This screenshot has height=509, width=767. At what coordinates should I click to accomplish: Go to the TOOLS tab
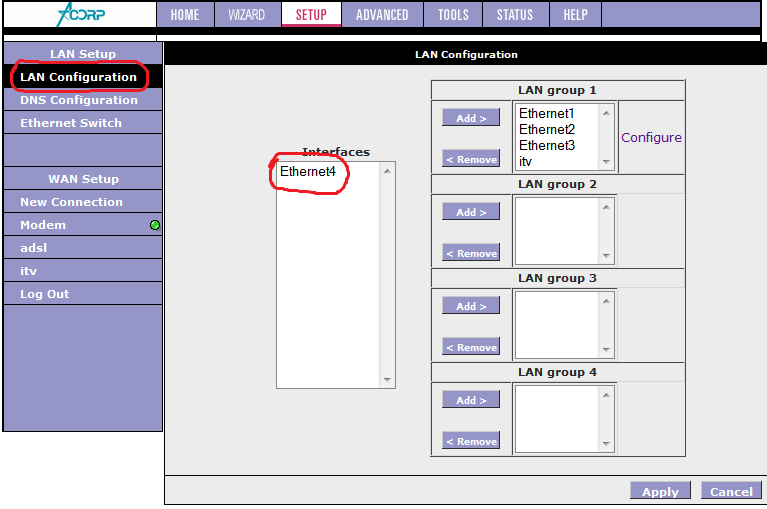click(x=453, y=15)
